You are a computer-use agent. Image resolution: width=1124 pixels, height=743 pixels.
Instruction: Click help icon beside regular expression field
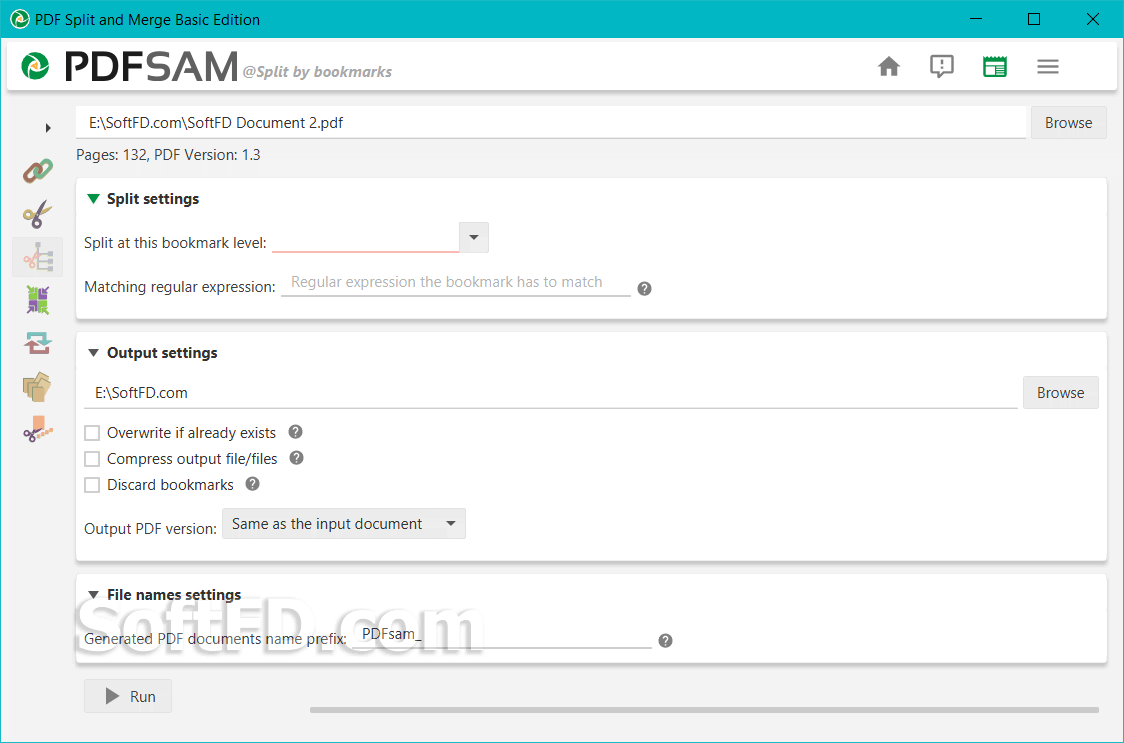pyautogui.click(x=644, y=288)
